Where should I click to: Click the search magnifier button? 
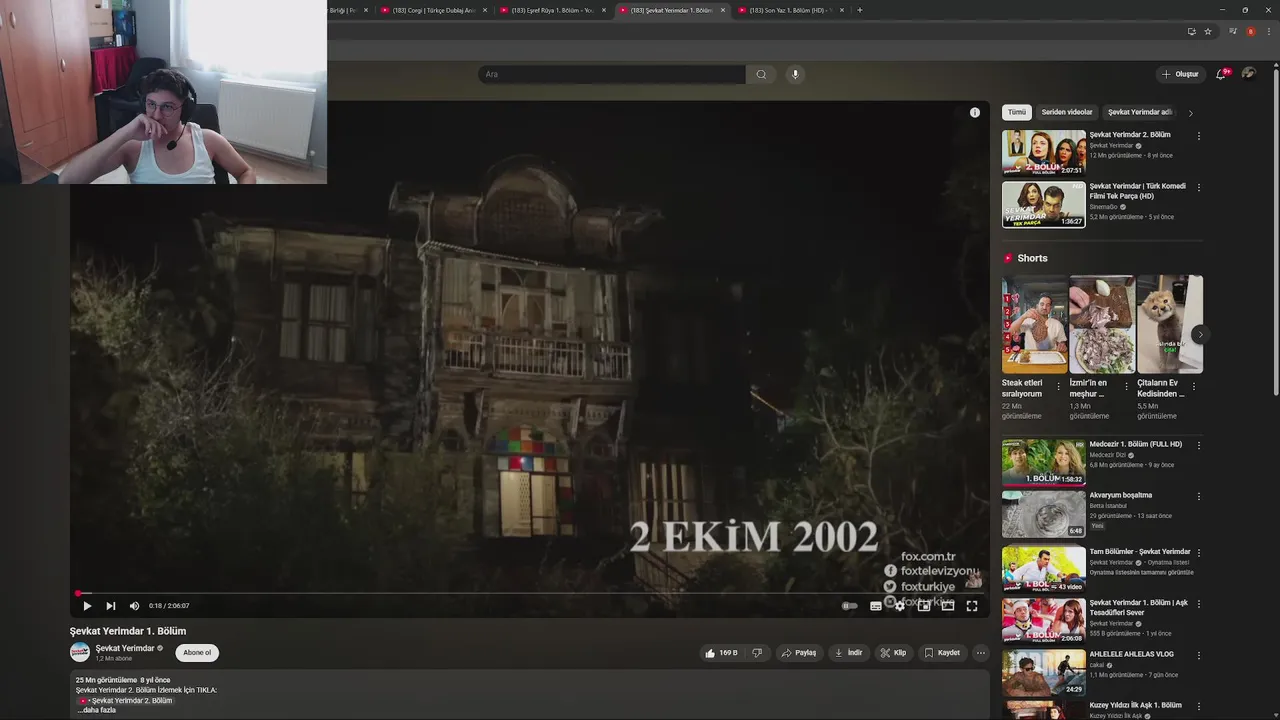pyautogui.click(x=761, y=74)
